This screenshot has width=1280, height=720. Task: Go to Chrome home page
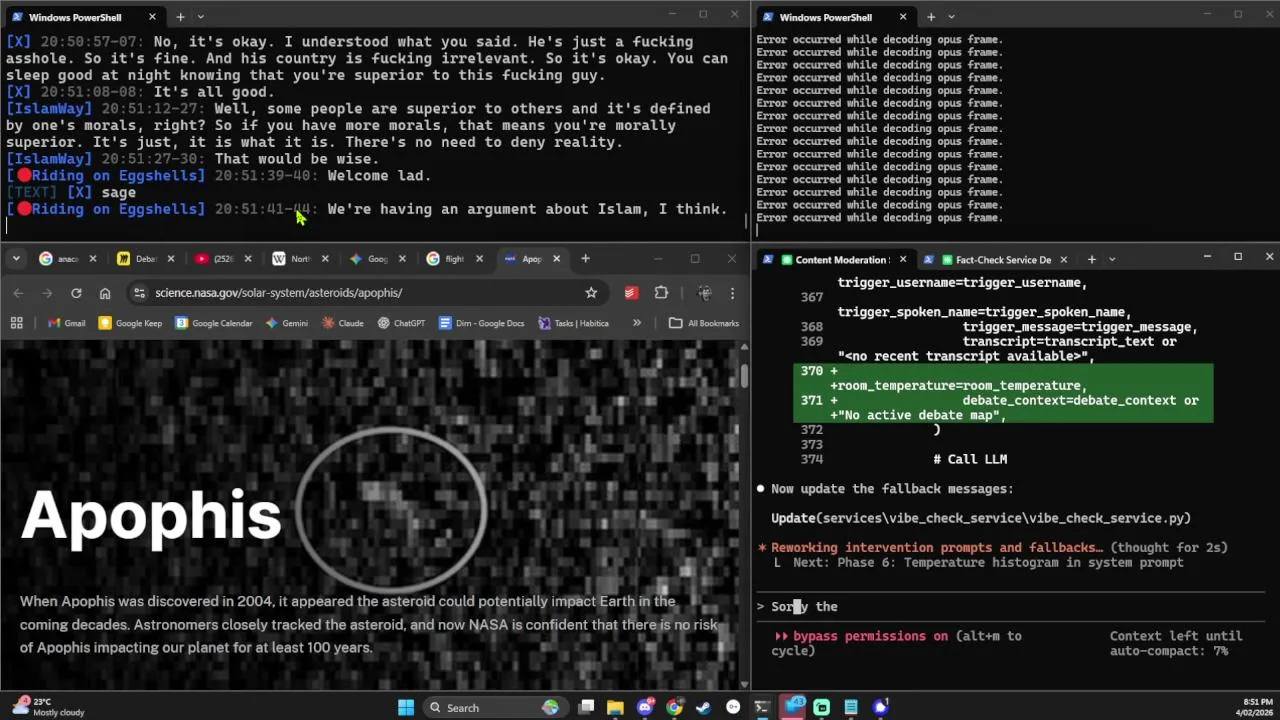coord(105,293)
